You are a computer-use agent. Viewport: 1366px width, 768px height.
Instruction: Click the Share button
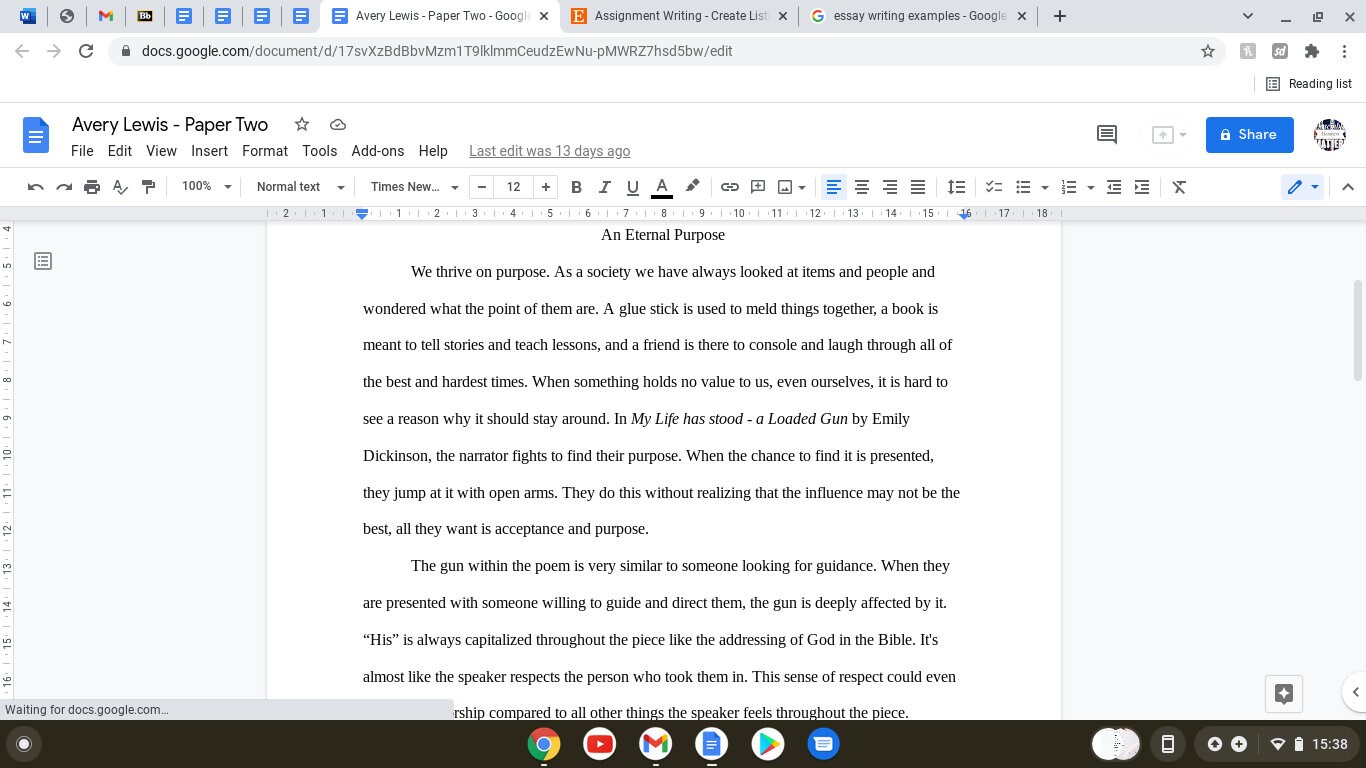click(1249, 134)
